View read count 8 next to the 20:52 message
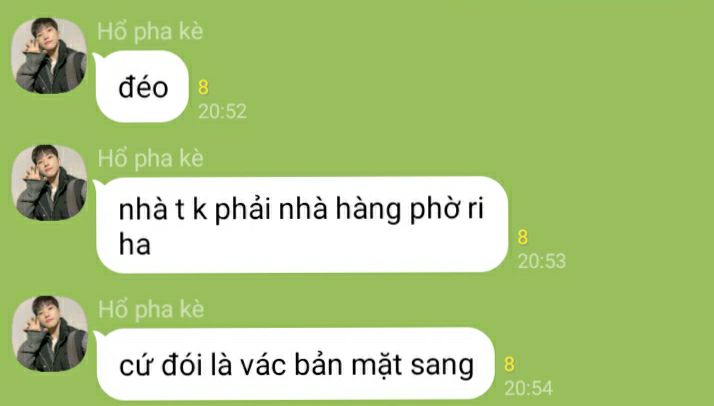The width and height of the screenshot is (714, 406). [x=203, y=87]
